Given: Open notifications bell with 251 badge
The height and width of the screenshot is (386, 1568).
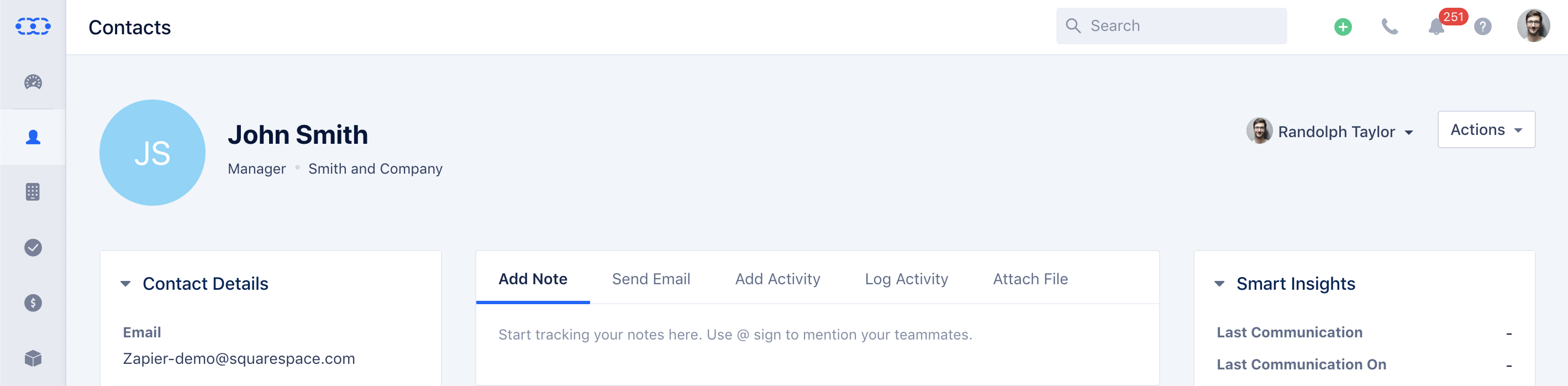Looking at the screenshot, I should coord(1437,27).
